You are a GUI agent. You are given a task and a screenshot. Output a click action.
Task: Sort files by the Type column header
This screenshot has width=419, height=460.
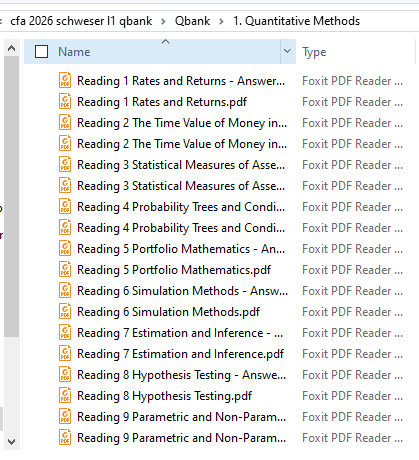click(x=314, y=52)
